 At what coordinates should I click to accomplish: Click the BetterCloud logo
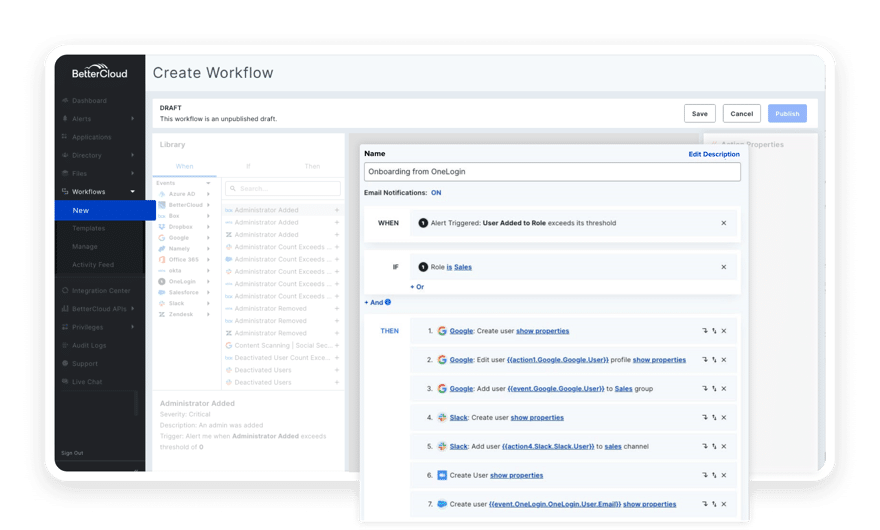pos(99,71)
